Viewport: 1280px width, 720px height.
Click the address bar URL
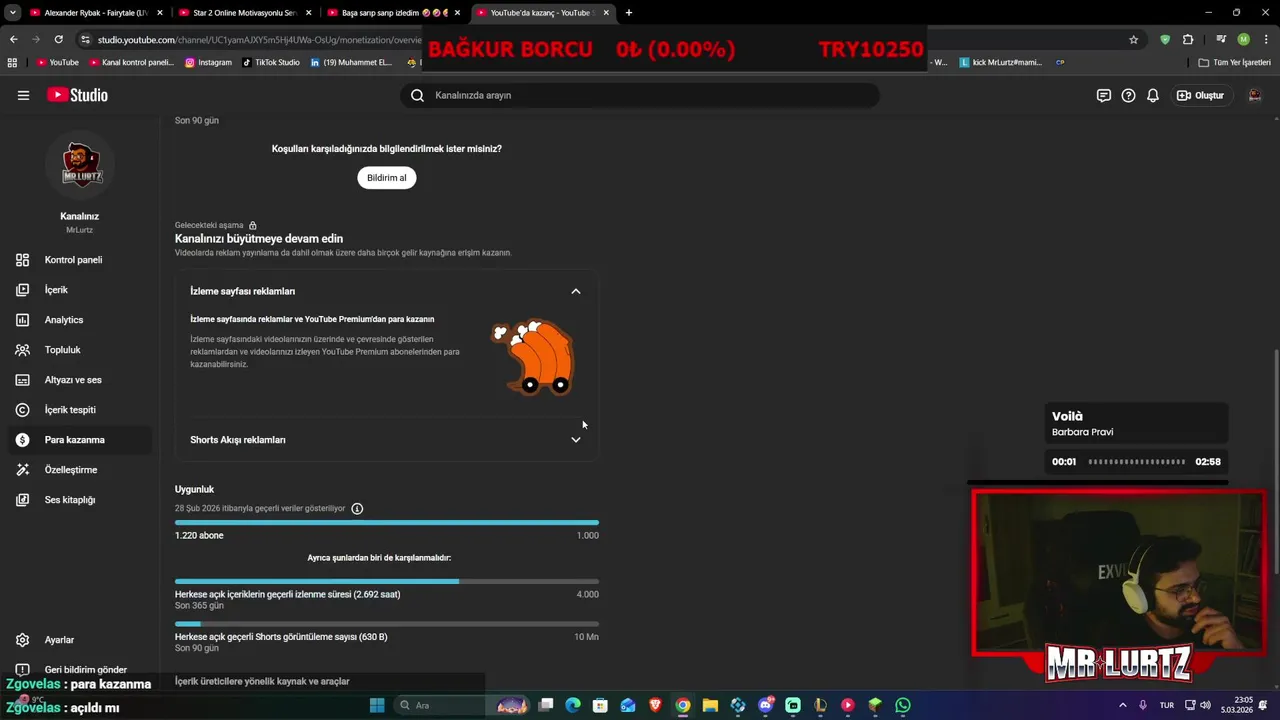click(x=260, y=40)
